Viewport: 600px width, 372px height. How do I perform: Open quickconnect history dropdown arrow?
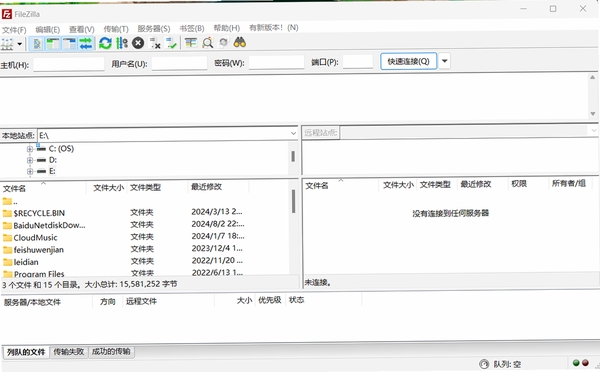[444, 61]
